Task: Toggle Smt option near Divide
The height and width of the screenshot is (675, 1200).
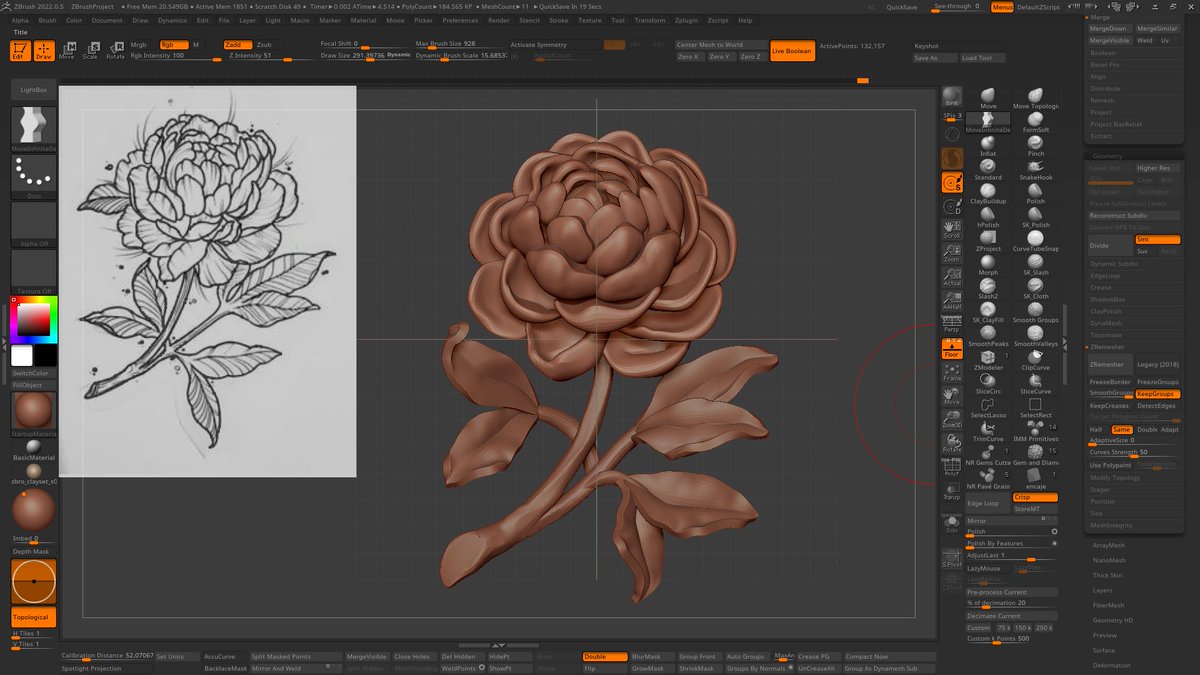Action: click(1157, 240)
